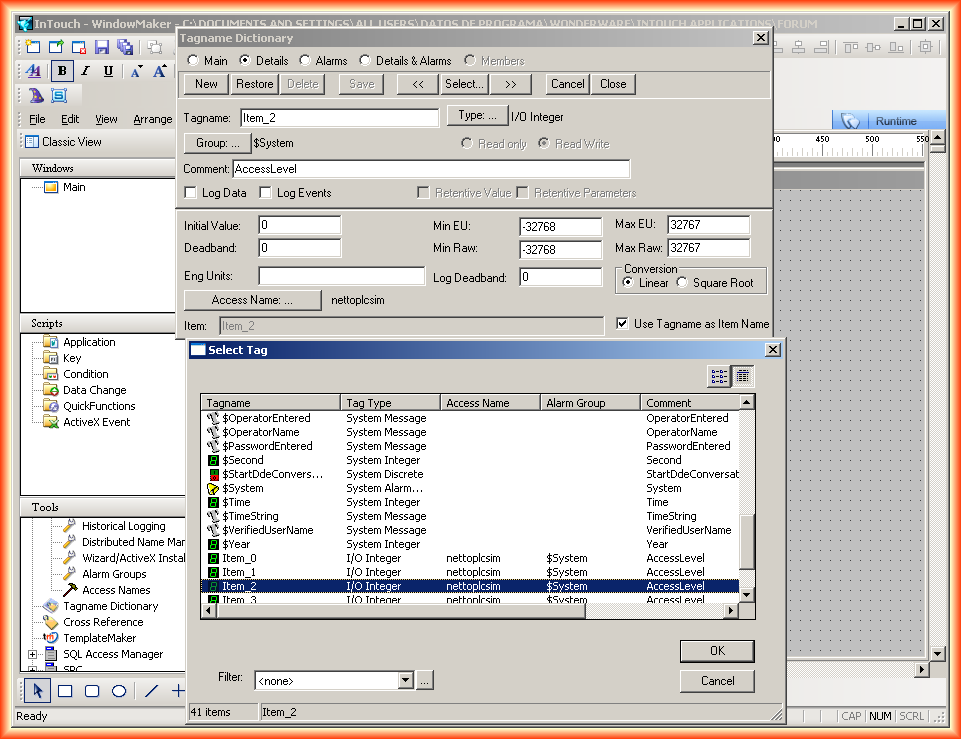Open the filter ellipsis button
The height and width of the screenshot is (739, 961).
424,681
